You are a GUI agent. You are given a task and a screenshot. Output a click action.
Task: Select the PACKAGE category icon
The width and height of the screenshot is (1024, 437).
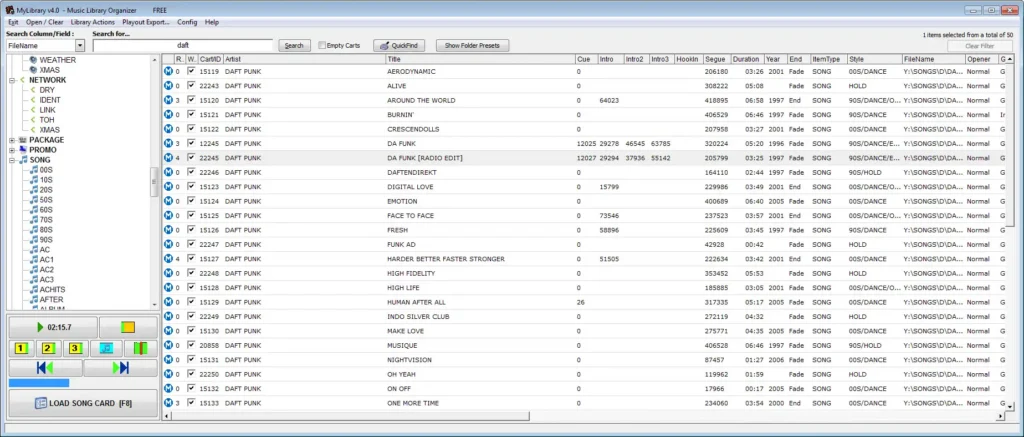[24, 140]
